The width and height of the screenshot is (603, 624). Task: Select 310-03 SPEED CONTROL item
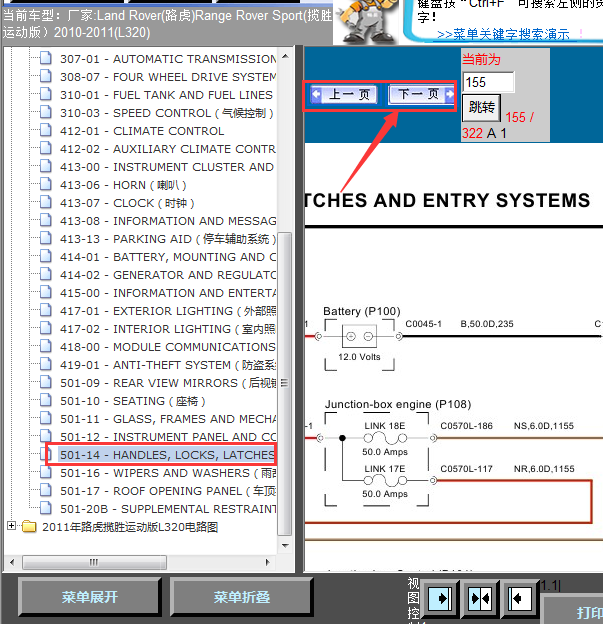pos(166,113)
